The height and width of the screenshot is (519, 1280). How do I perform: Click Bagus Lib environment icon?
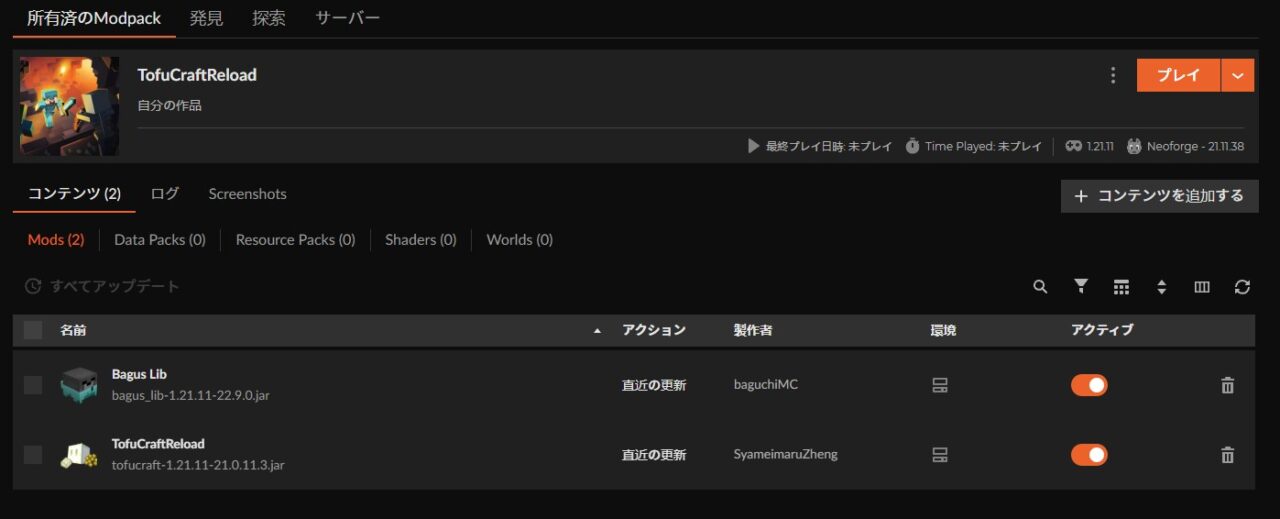point(940,385)
